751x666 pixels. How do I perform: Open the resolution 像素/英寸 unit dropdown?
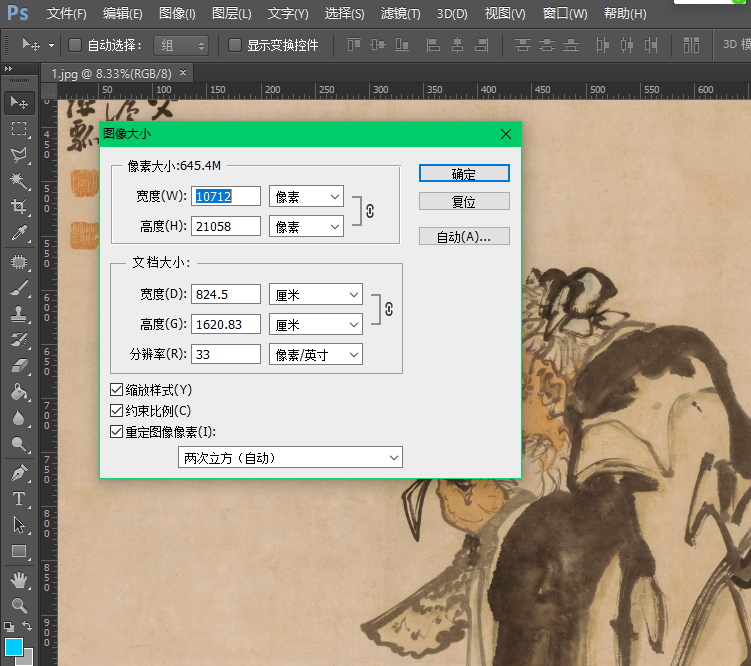[316, 354]
